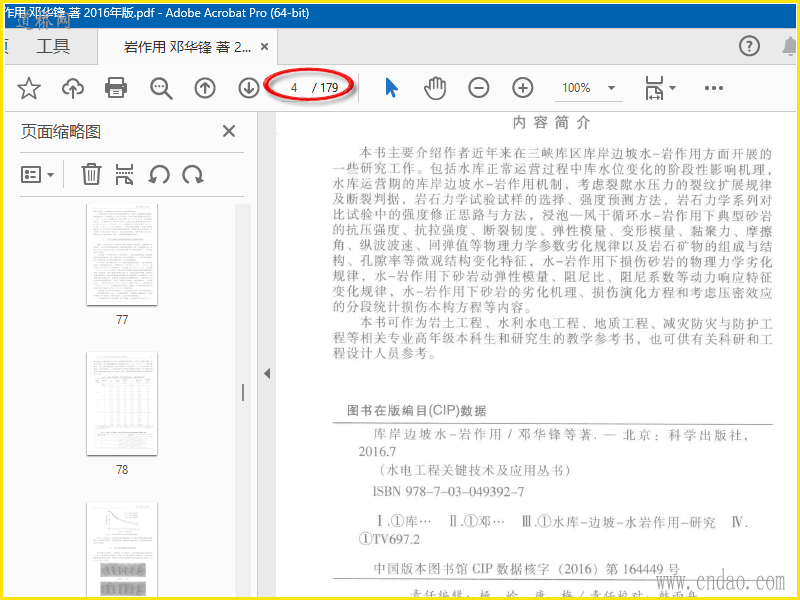Image resolution: width=800 pixels, height=600 pixels.
Task: Rotate pages clockwise
Action: pyautogui.click(x=193, y=174)
